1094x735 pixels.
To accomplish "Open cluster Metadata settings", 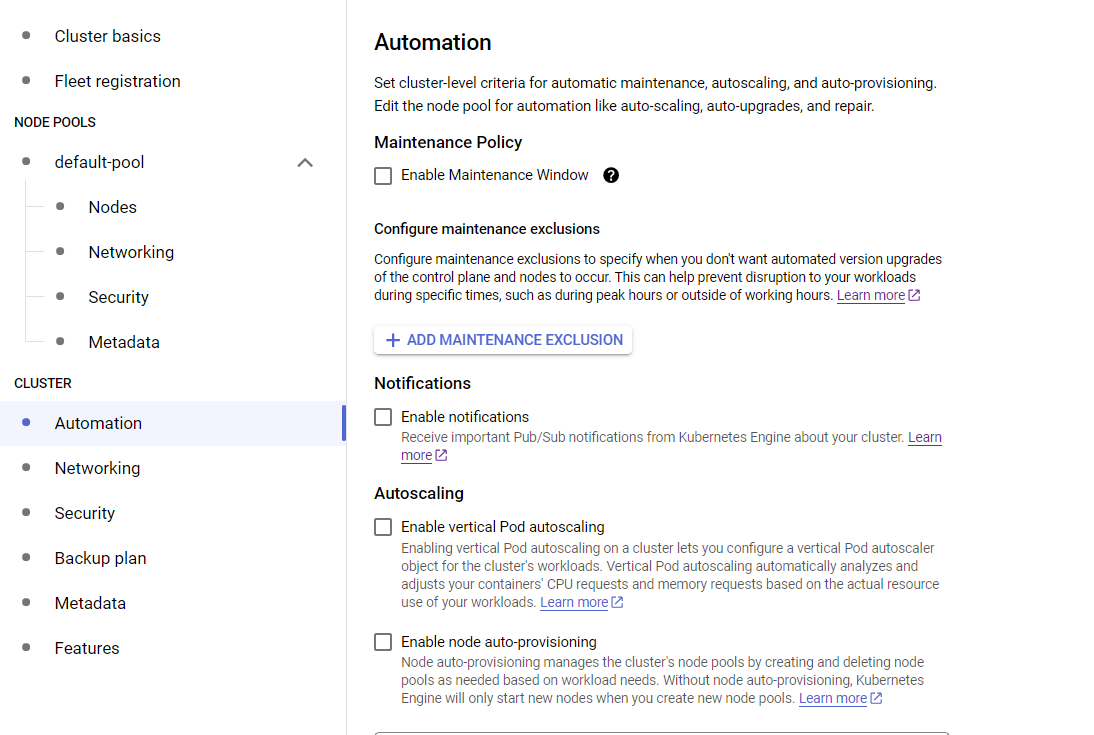I will tap(90, 603).
